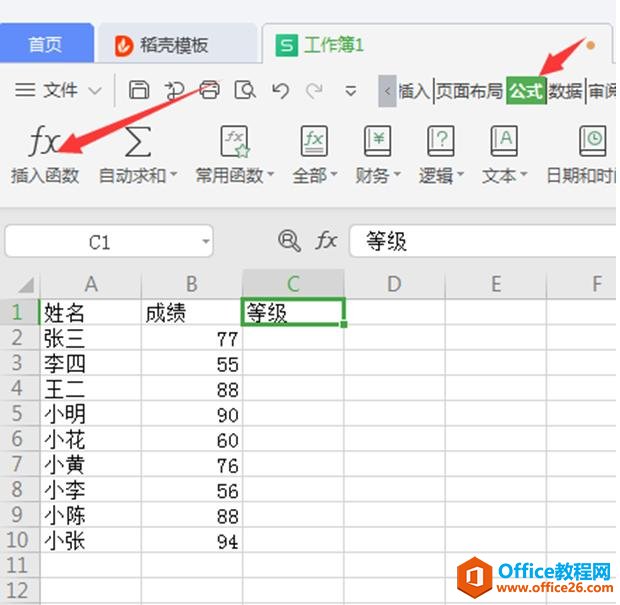
Task: Click the Name Box showing C1
Action: pos(109,241)
